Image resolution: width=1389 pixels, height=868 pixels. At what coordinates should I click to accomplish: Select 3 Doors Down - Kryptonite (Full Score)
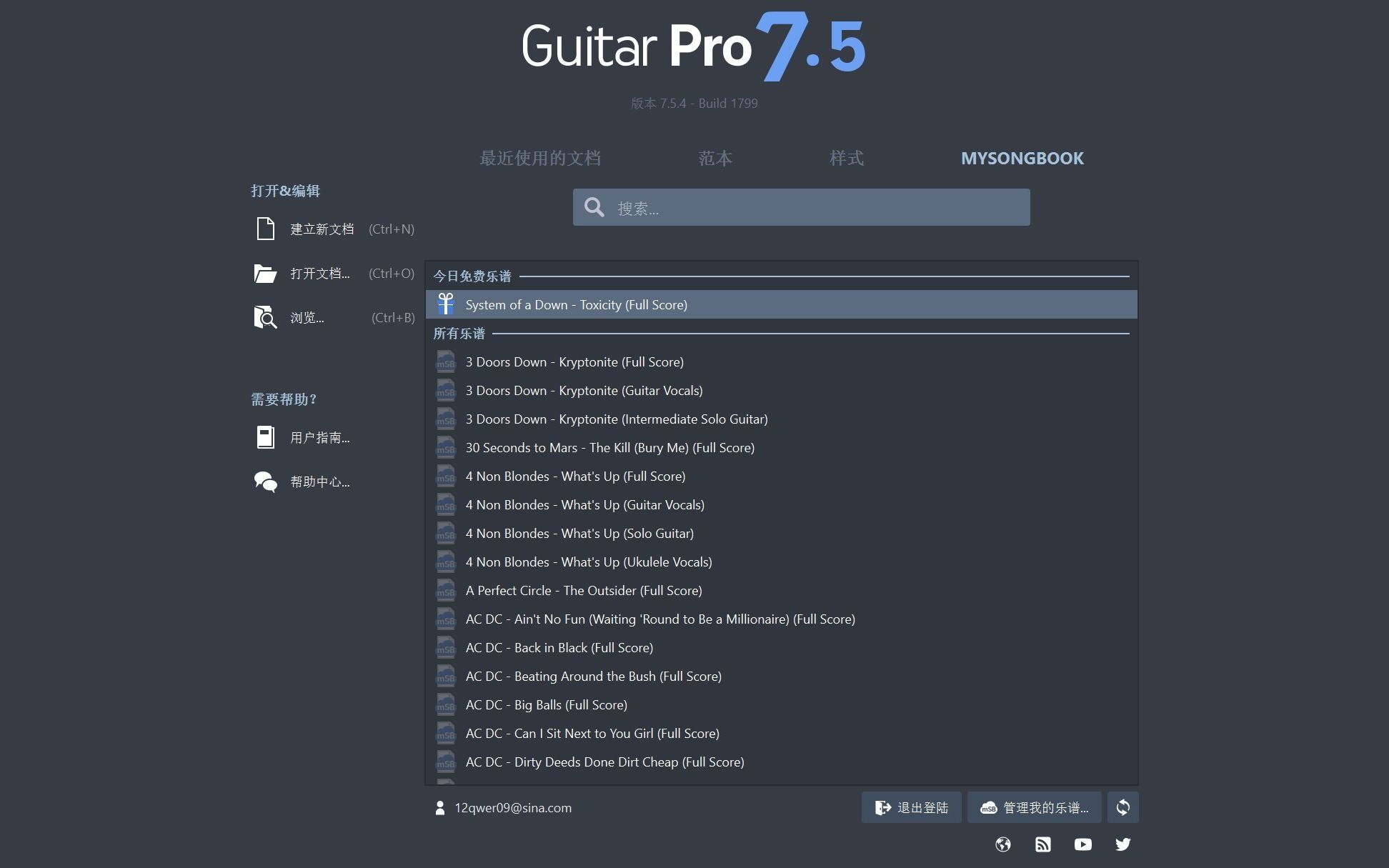(781, 362)
